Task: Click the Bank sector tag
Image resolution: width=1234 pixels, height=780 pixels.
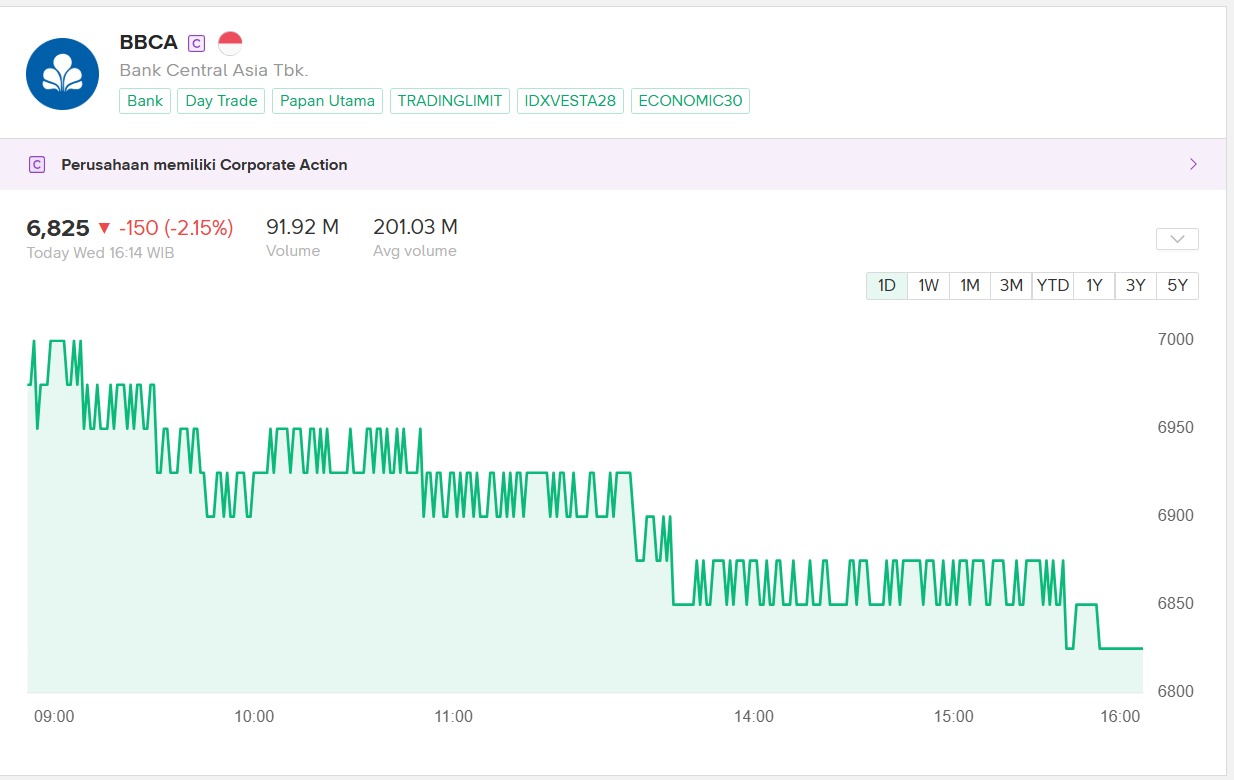Action: tap(145, 101)
